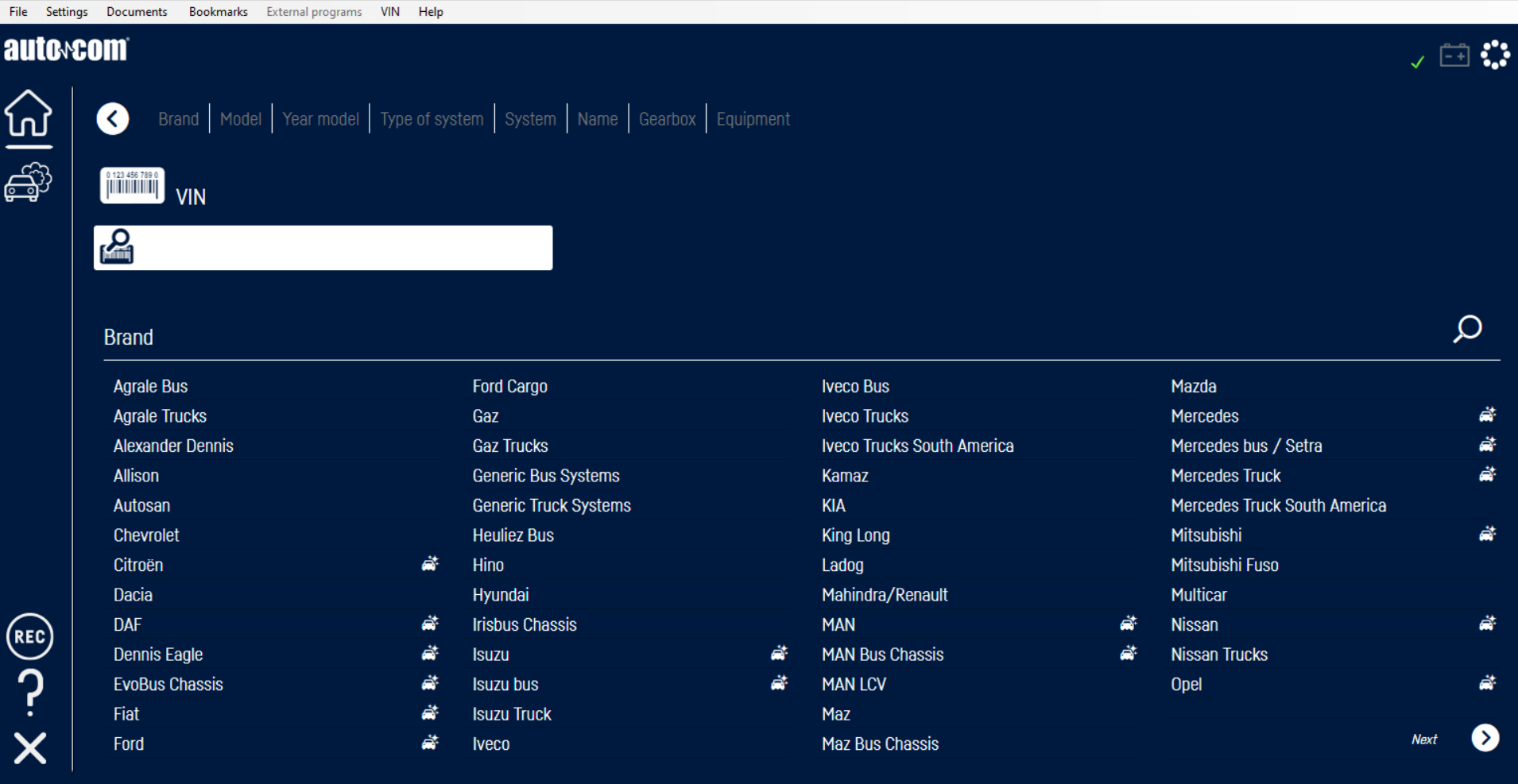Select King Long brand
Viewport: 1518px width, 784px height.
856,535
